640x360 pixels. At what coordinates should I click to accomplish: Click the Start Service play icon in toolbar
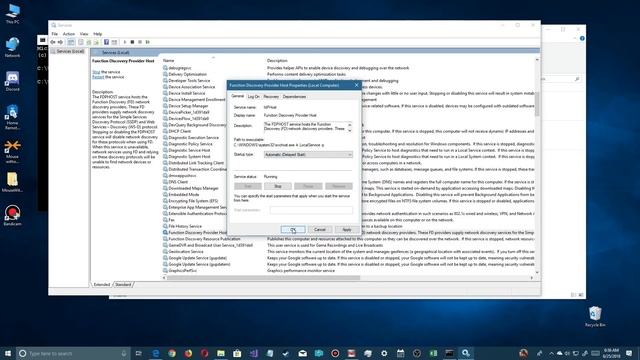pyautogui.click(x=125, y=42)
